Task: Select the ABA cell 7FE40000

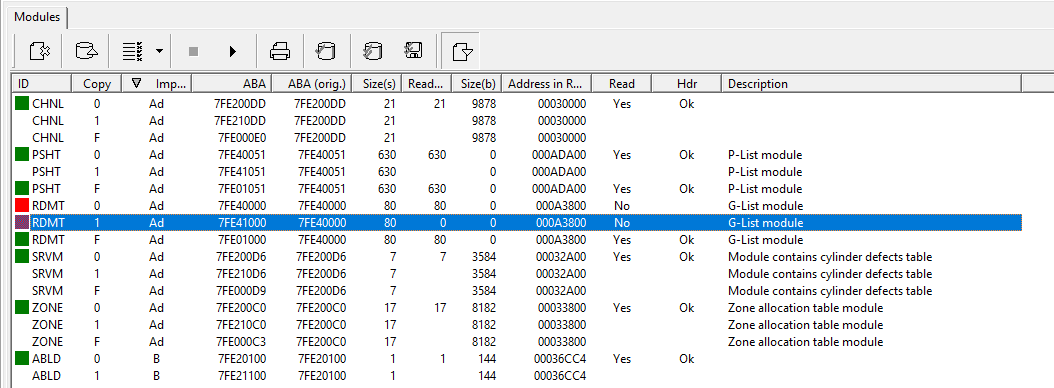Action: click(x=242, y=206)
